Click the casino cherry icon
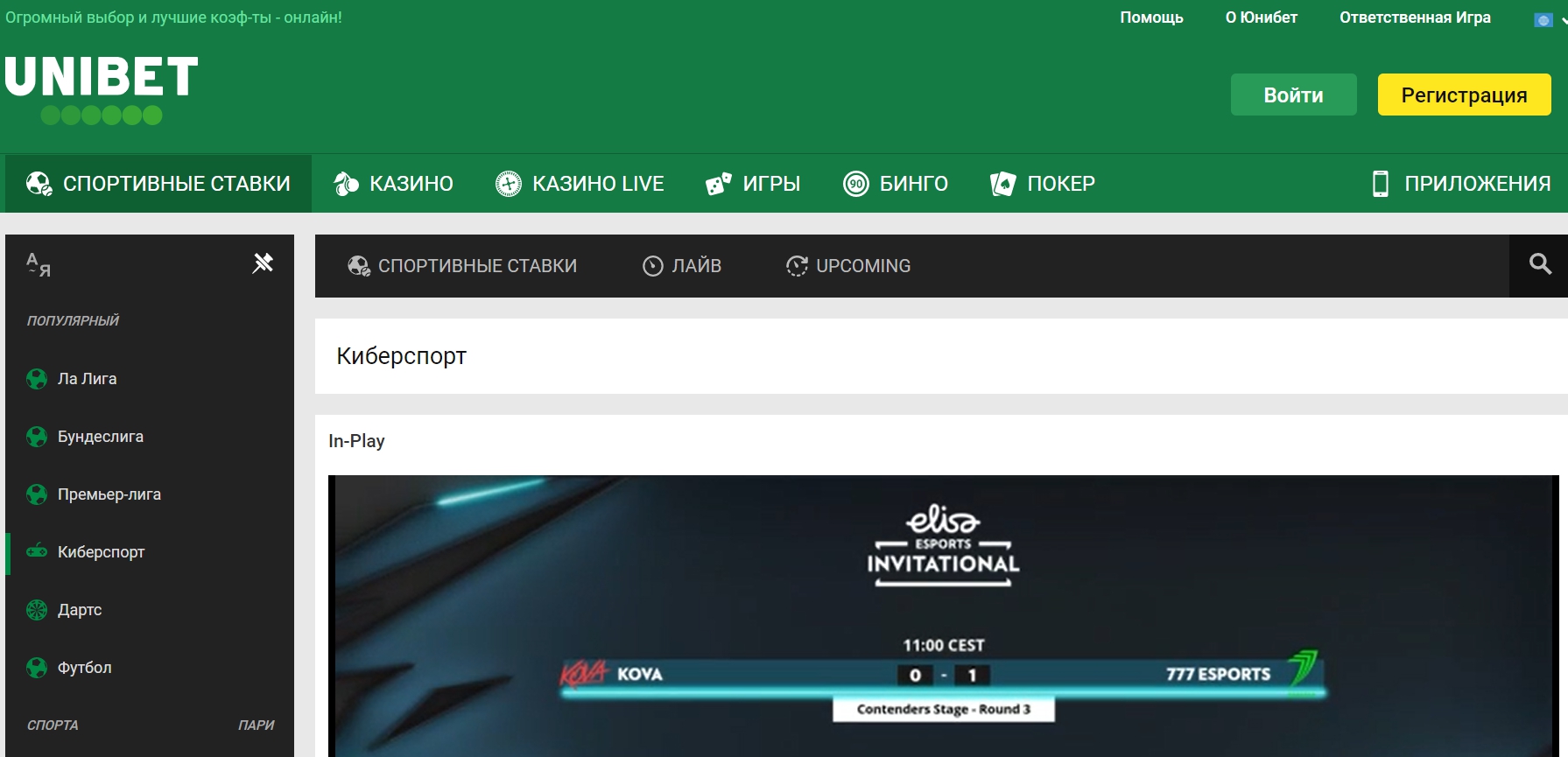This screenshot has height=757, width=1568. pos(347,184)
